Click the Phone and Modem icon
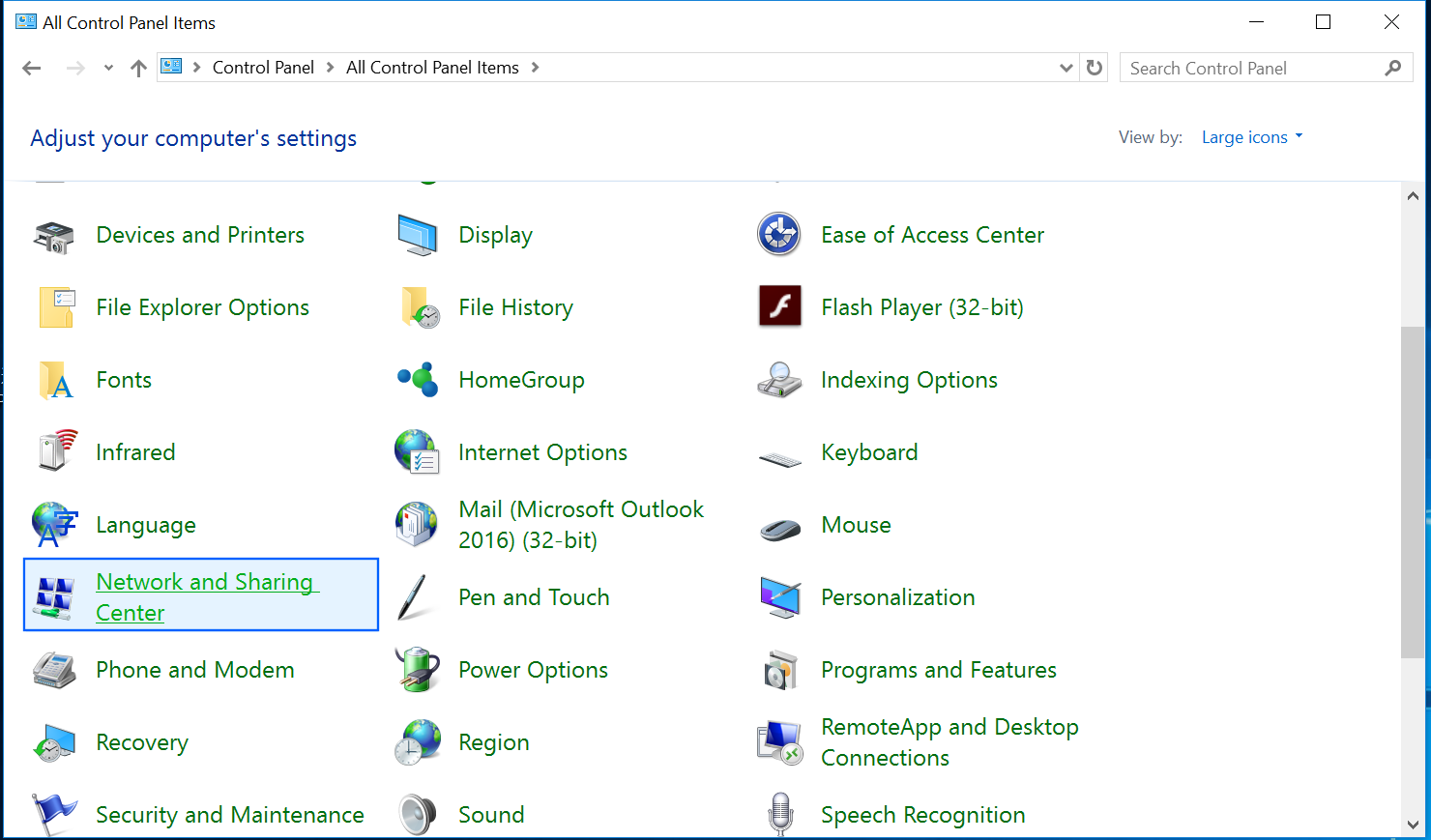 54,670
